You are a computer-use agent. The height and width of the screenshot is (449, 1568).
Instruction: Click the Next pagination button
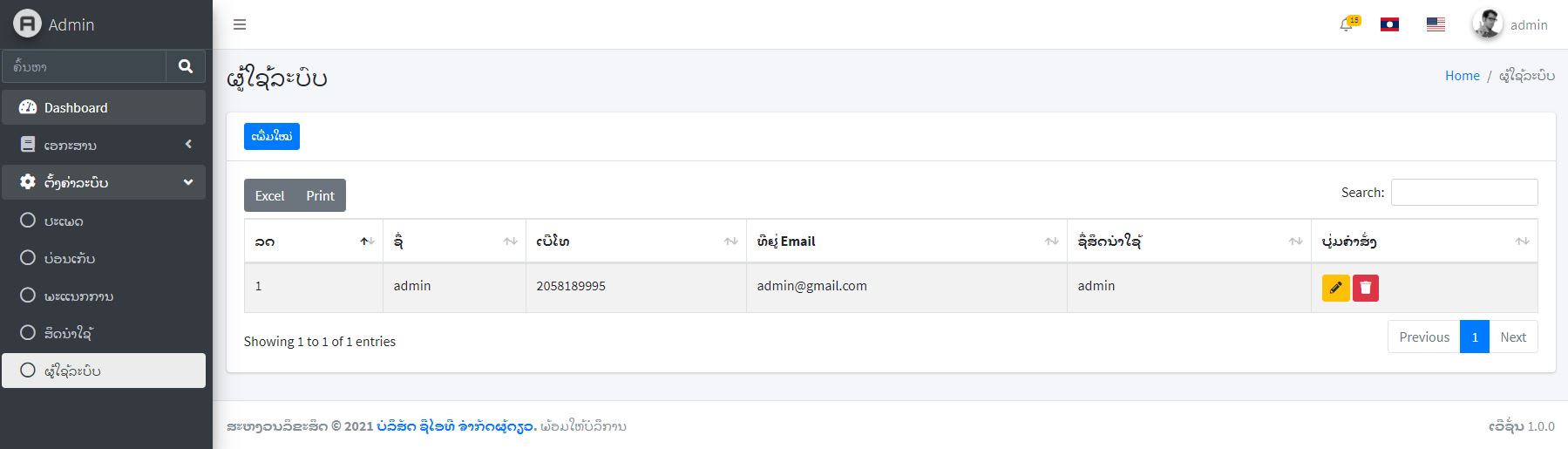[1513, 337]
